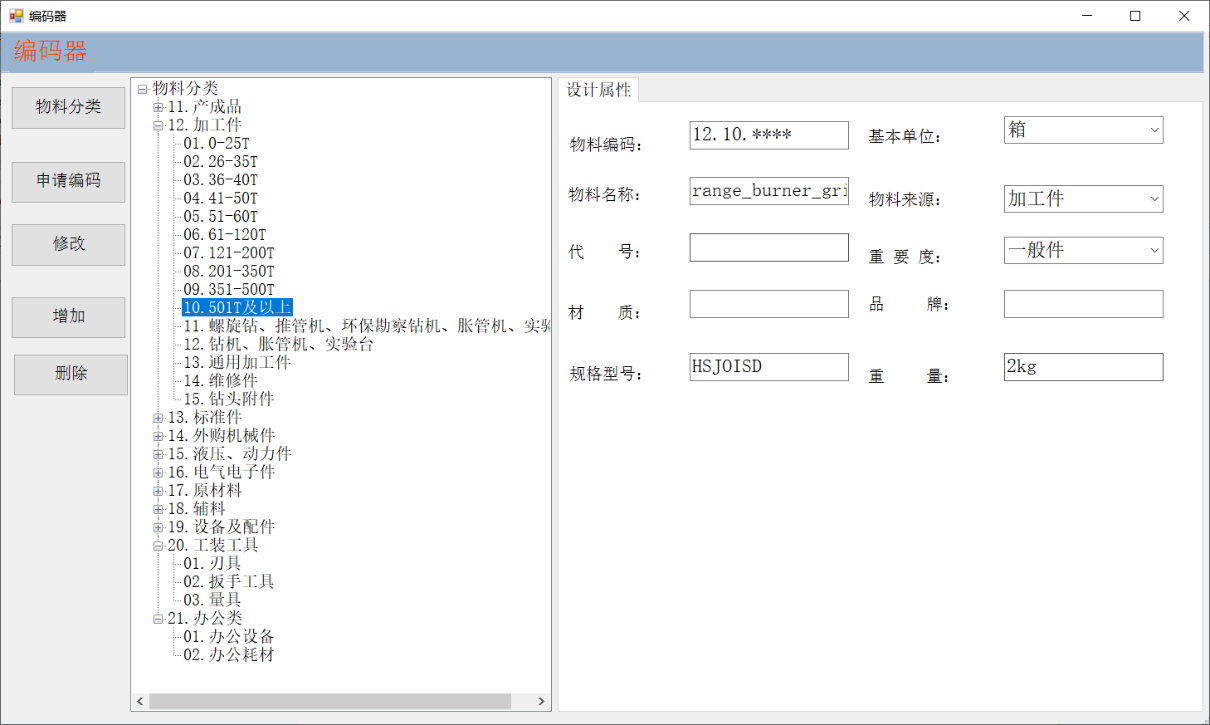Expand the 16.电气电子件 tree node
The image size is (1210, 725).
(x=158, y=472)
